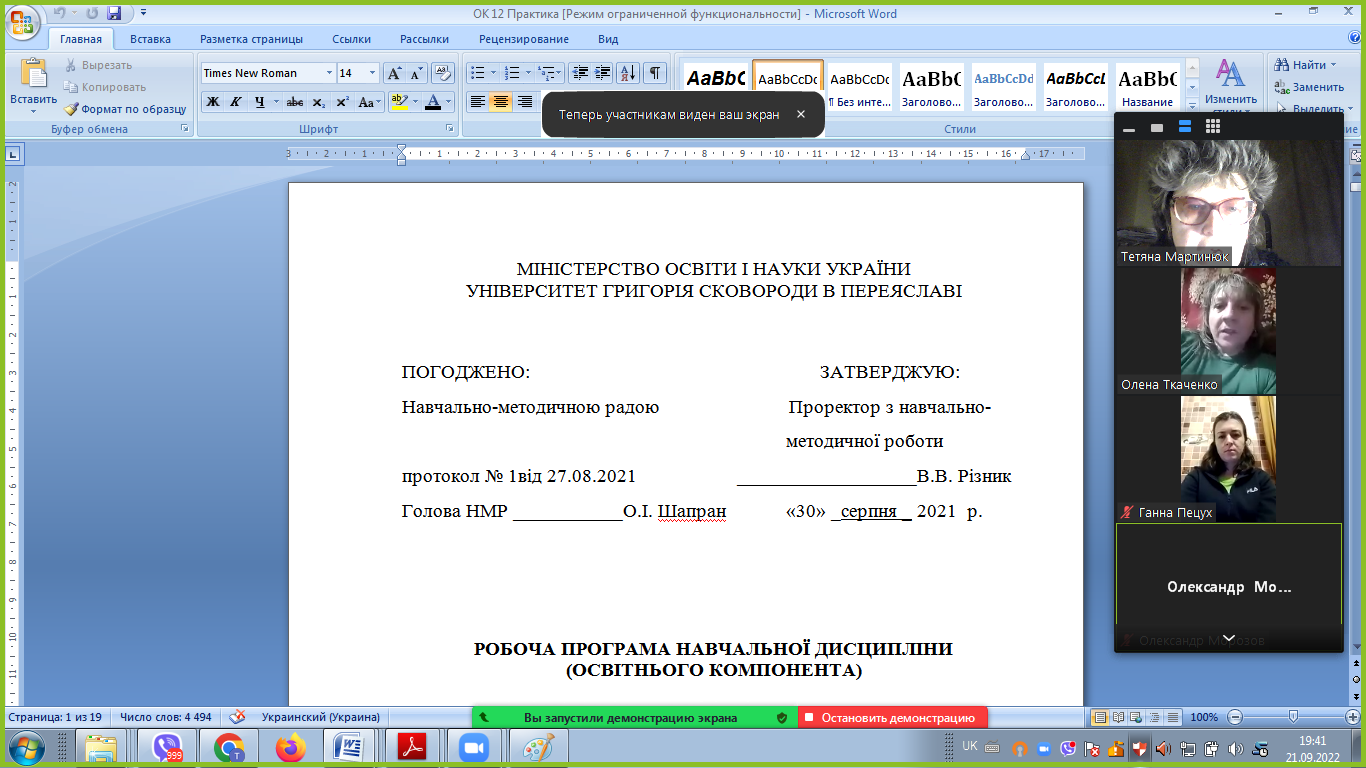
Task: Click the Strikethrough abc icon
Action: [x=294, y=102]
